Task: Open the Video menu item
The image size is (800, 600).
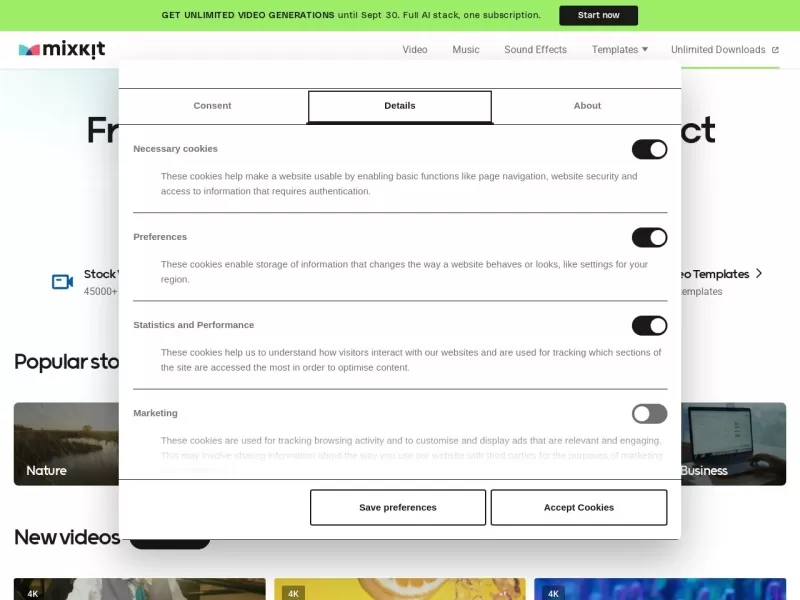Action: pyautogui.click(x=414, y=49)
